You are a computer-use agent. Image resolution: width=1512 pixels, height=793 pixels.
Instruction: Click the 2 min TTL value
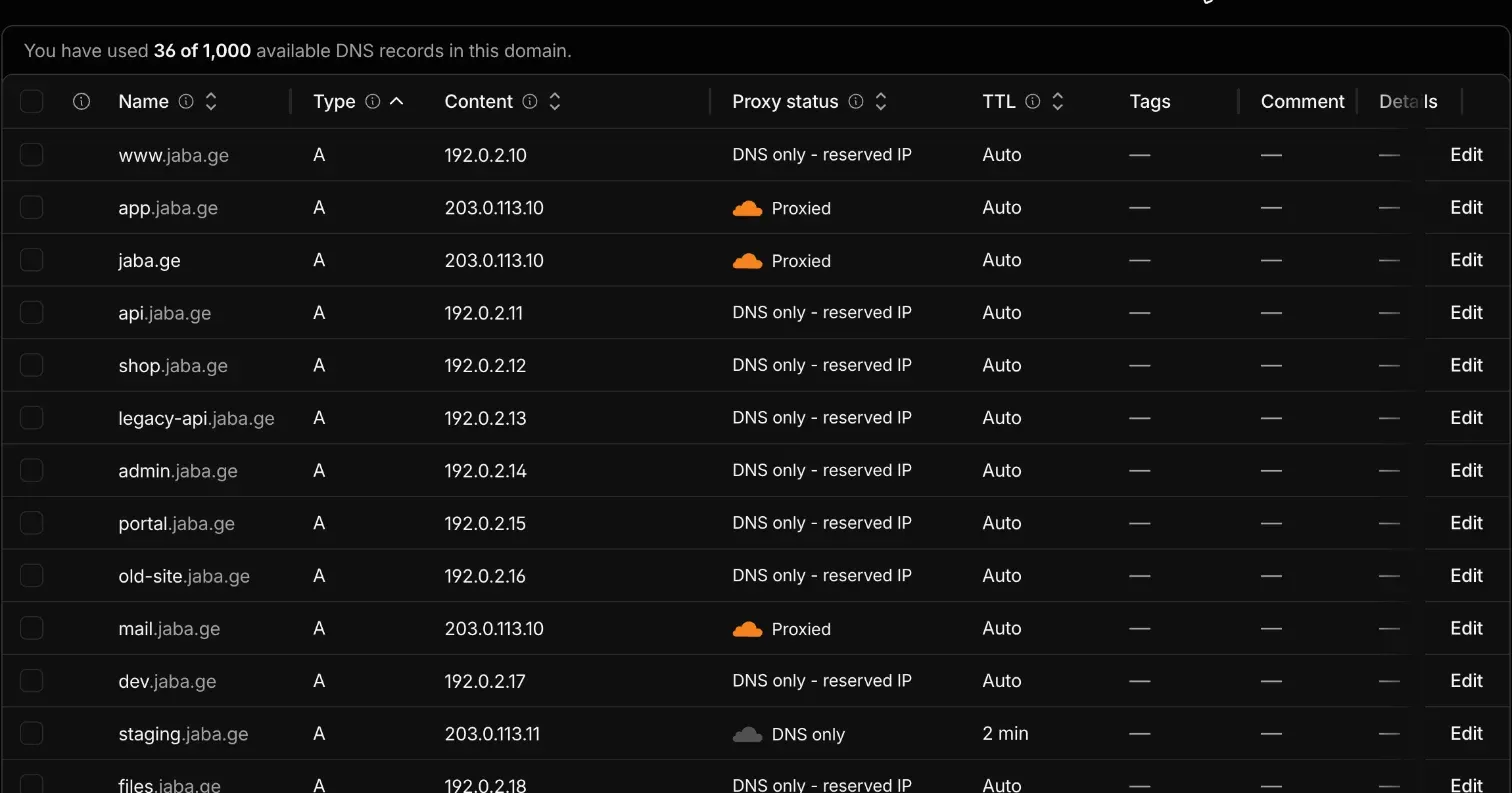[x=1006, y=734]
